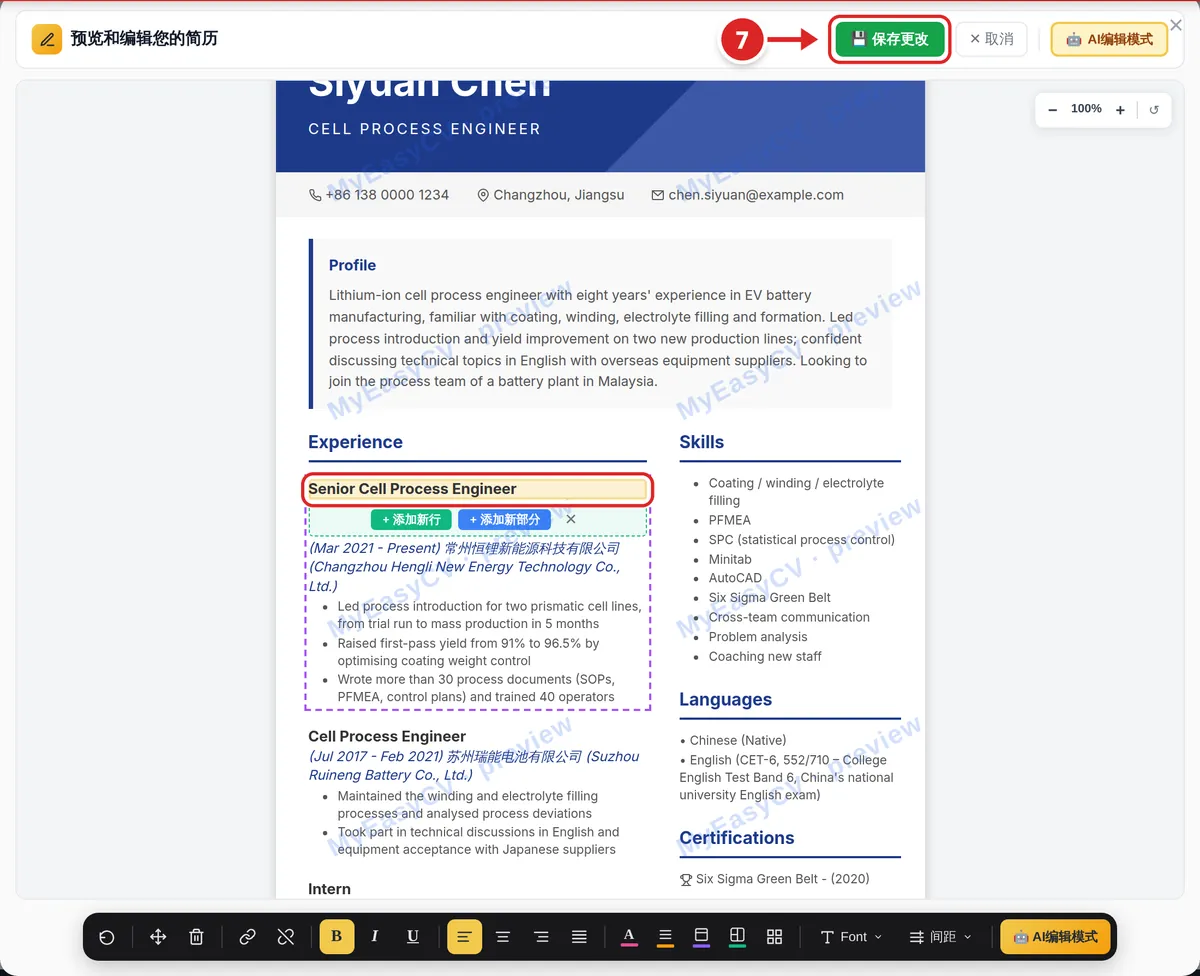Click the 添加新部分 button

click(x=504, y=520)
